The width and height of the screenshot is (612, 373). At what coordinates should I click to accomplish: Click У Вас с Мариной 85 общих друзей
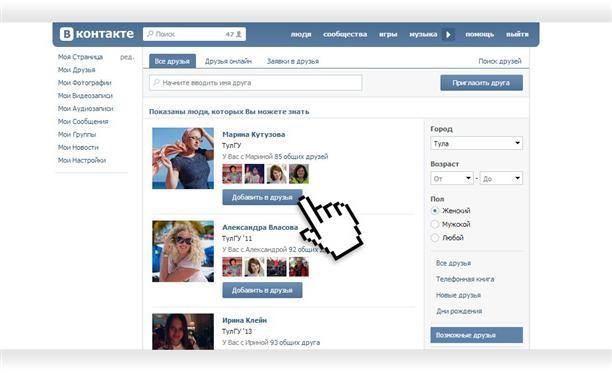pyautogui.click(x=275, y=156)
